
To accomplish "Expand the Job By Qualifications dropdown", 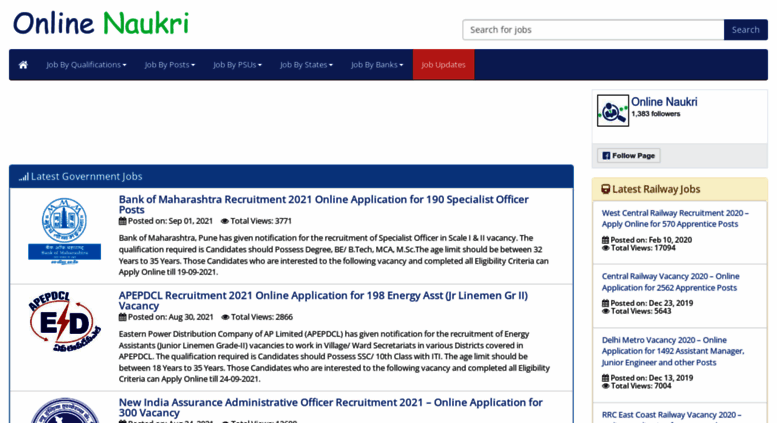I will 86,65.
